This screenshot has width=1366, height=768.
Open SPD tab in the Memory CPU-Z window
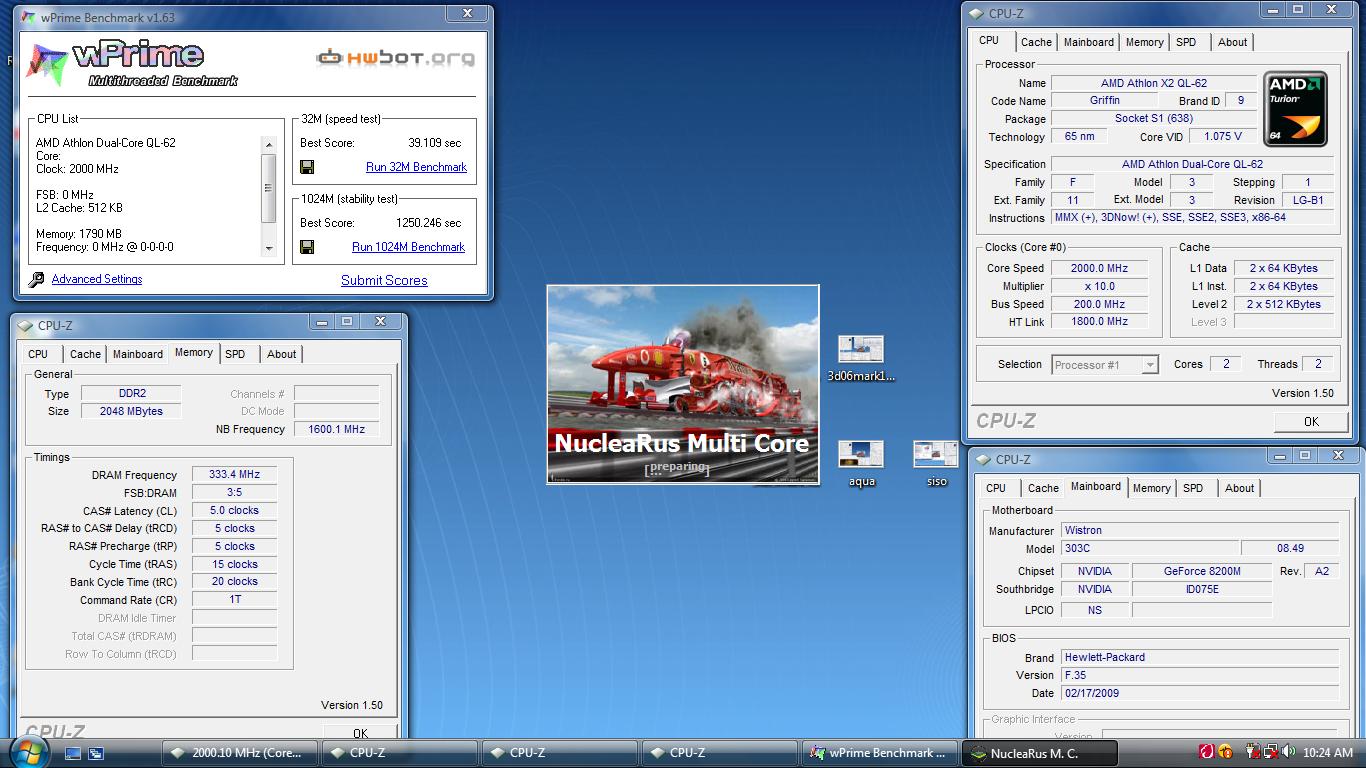(x=235, y=354)
